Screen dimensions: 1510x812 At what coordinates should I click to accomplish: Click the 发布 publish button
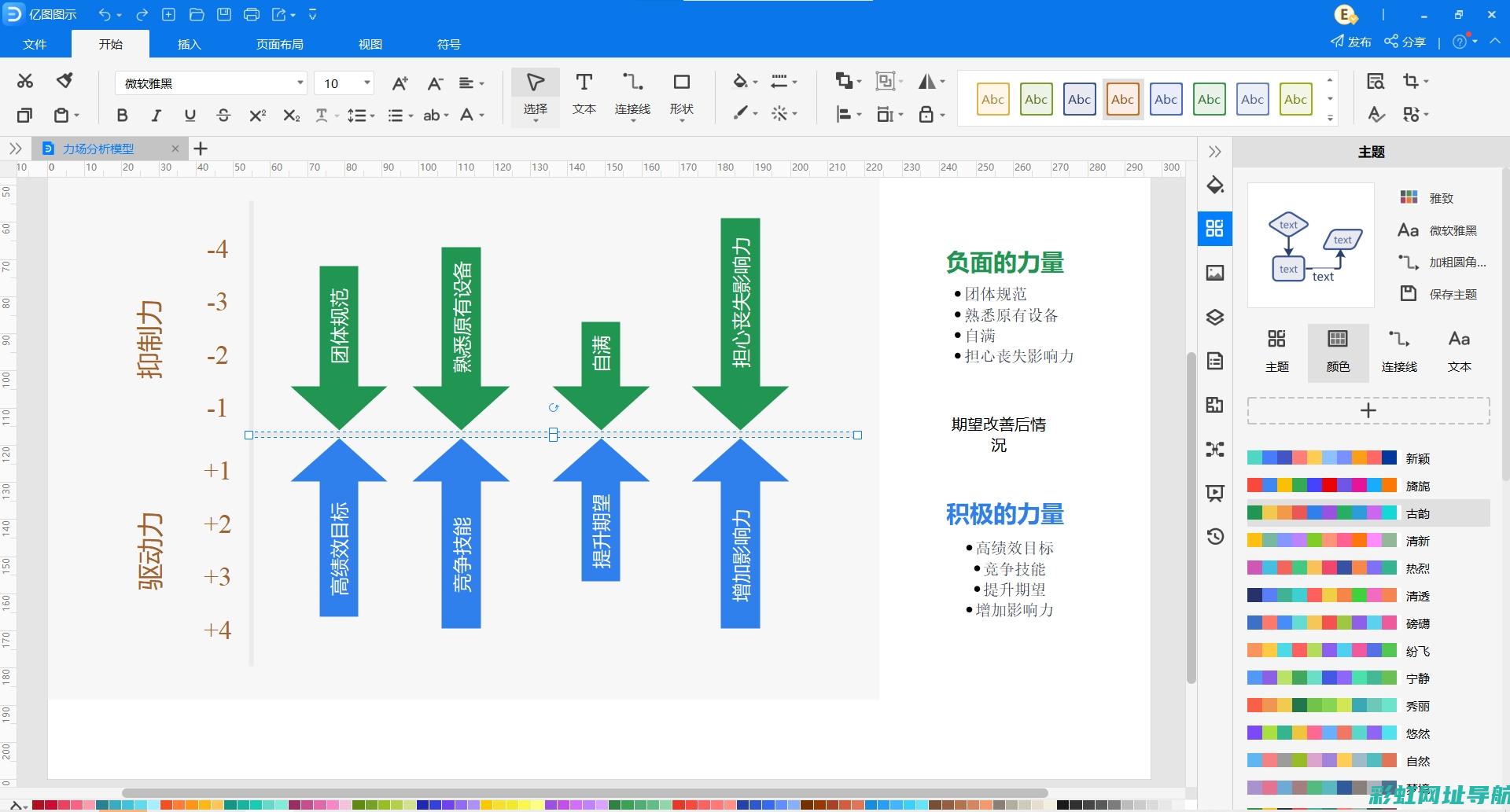(1350, 42)
